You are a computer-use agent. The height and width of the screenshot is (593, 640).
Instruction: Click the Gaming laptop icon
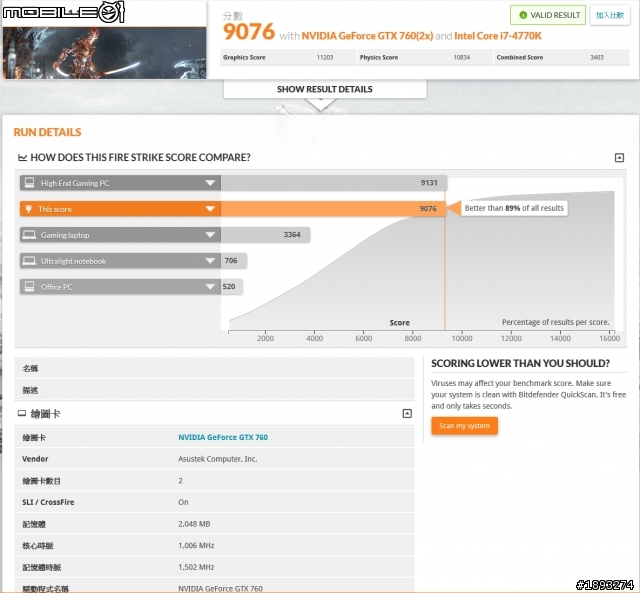[x=29, y=235]
